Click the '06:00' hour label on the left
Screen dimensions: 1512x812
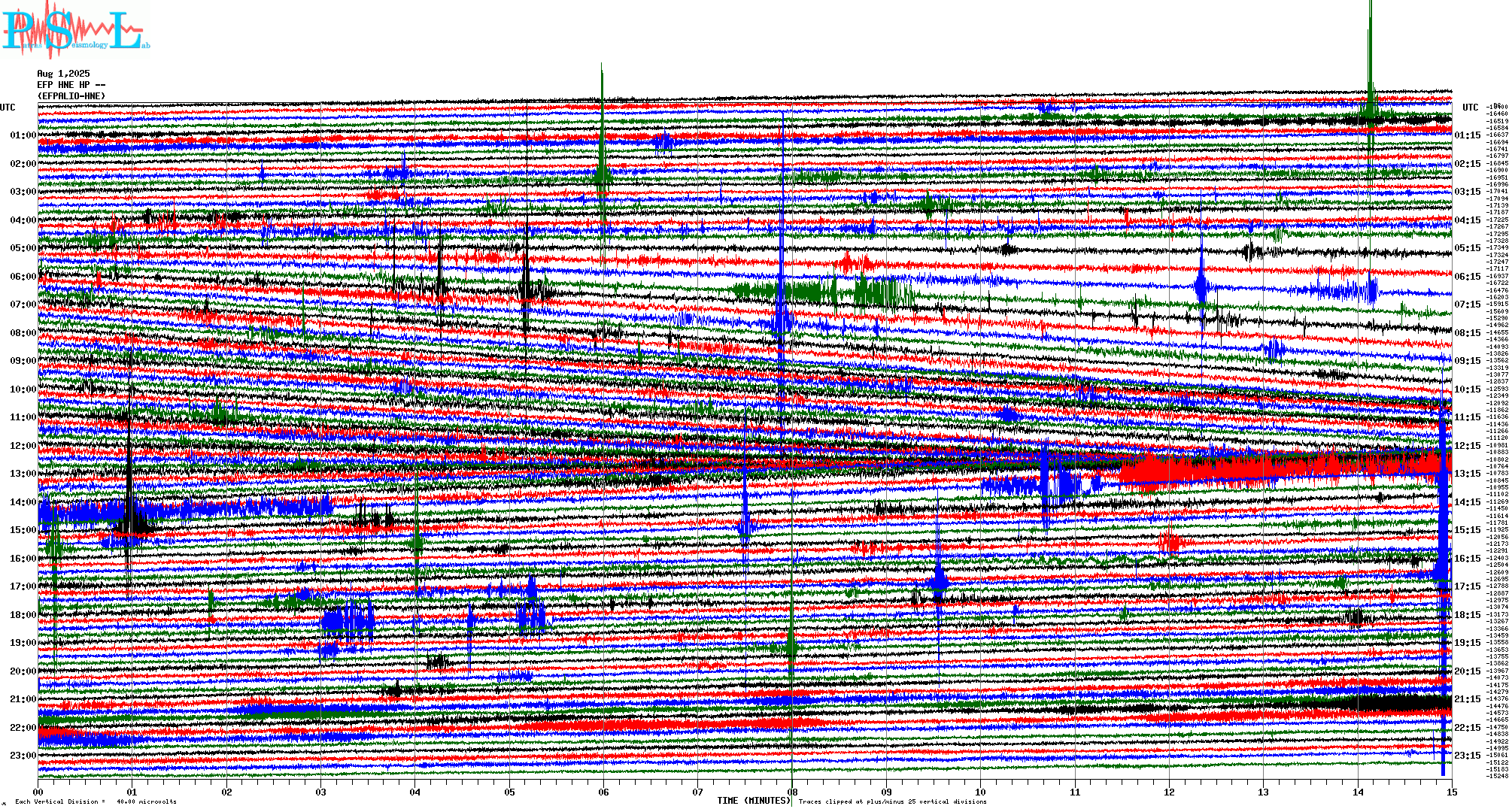coord(23,277)
